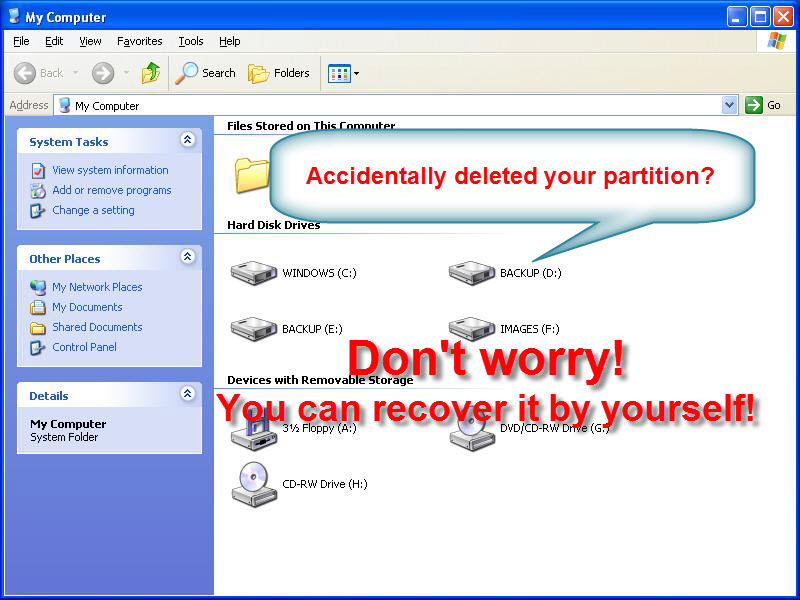Open the File menu
The height and width of the screenshot is (600, 800).
click(21, 41)
